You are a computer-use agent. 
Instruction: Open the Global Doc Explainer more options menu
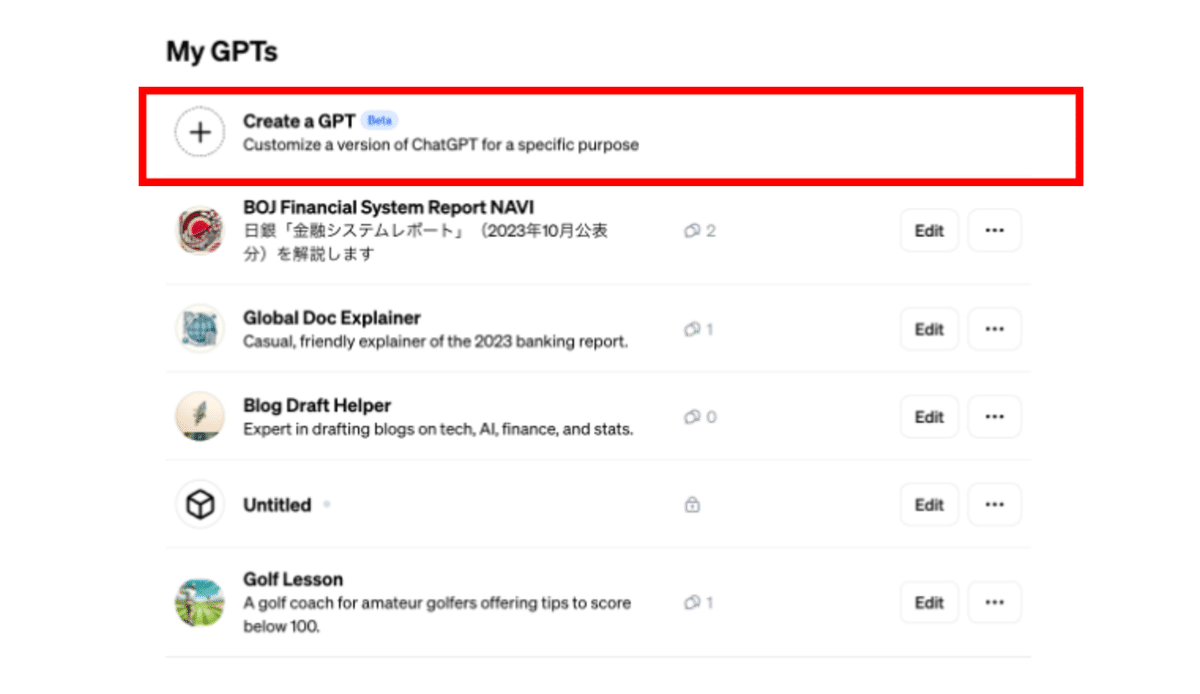(x=994, y=328)
